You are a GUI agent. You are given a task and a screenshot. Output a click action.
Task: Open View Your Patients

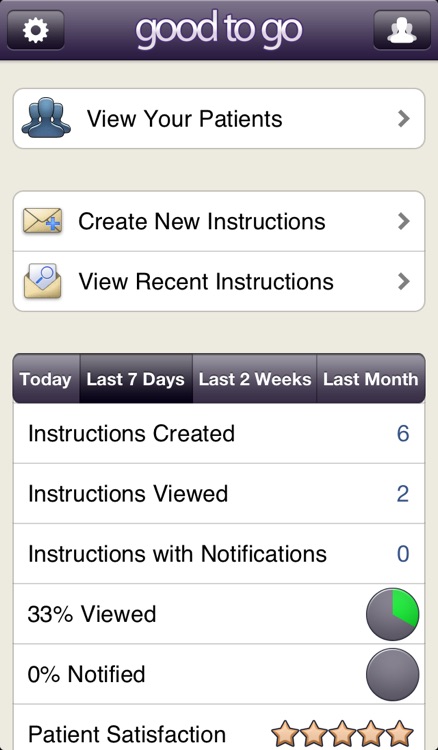(x=219, y=119)
